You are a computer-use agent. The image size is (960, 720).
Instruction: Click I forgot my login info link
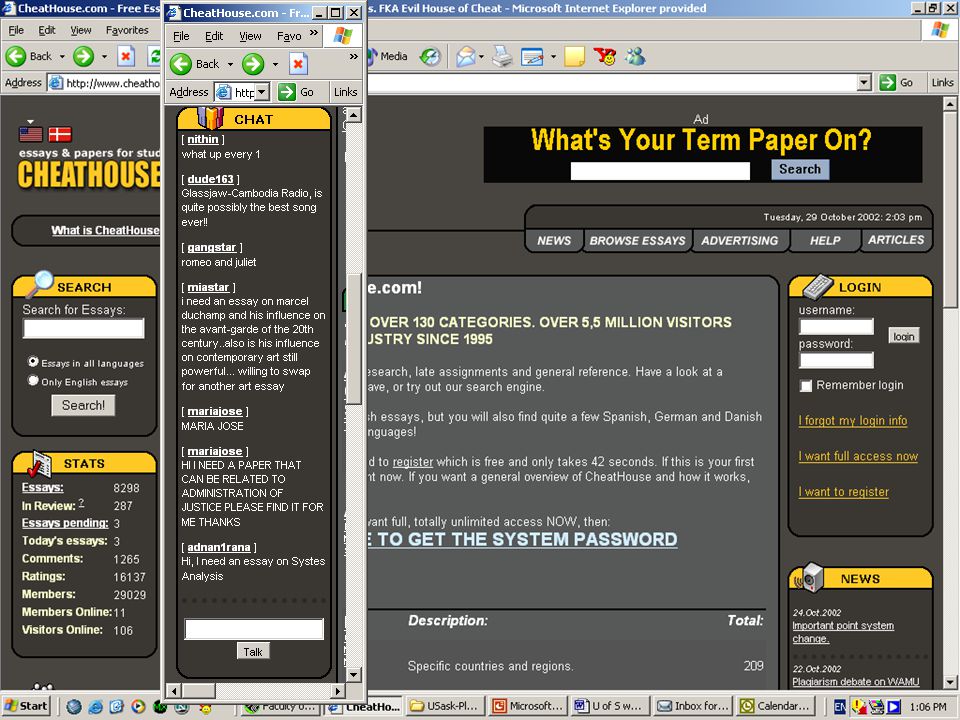(x=853, y=421)
